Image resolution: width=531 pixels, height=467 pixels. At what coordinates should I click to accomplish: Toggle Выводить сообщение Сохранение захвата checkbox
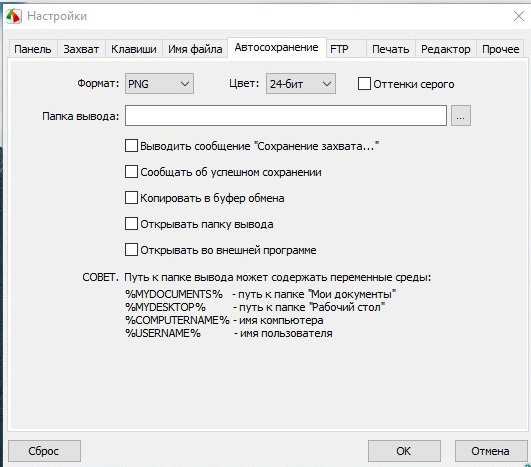(x=131, y=146)
